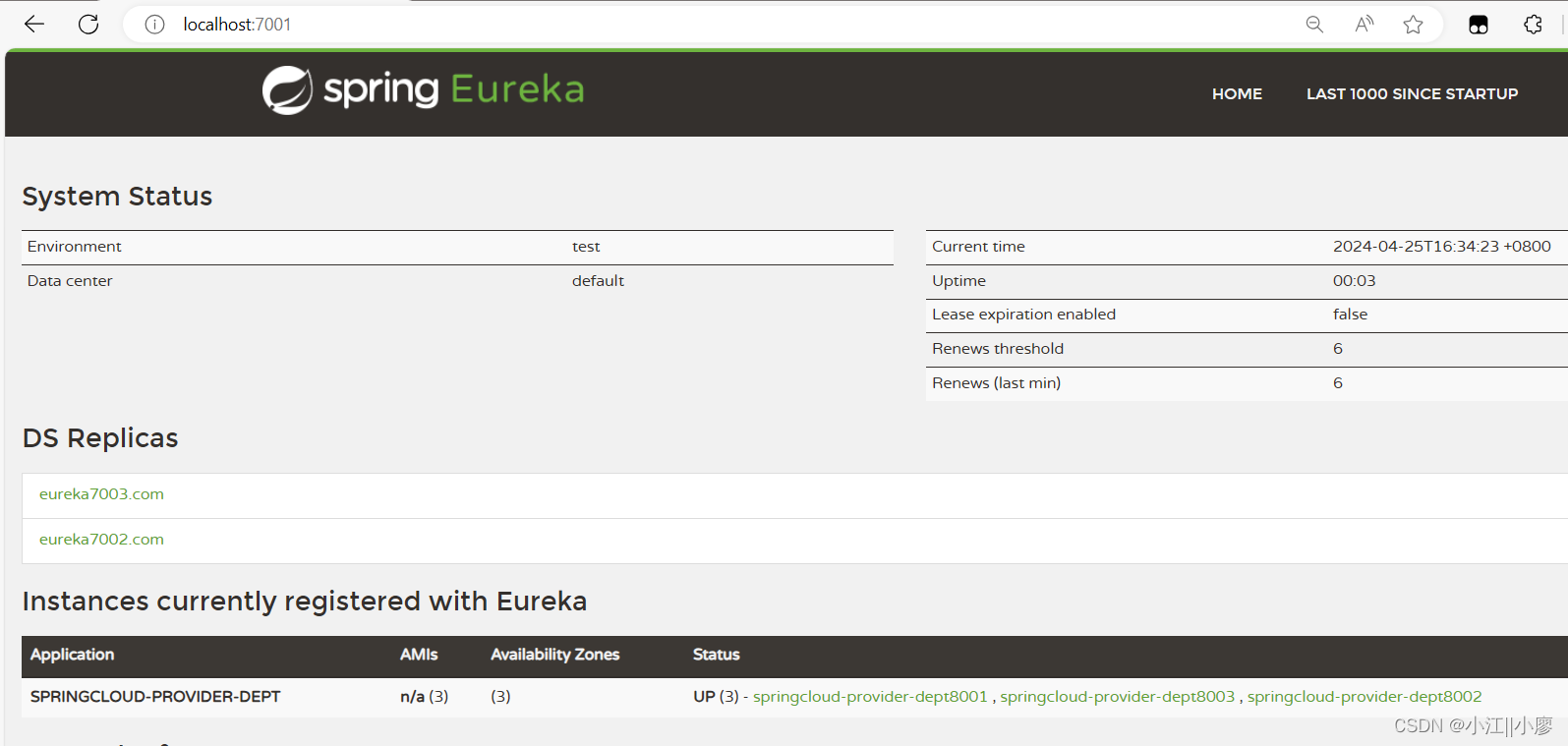Open the browser extensions puzzle icon
Screen dimensions: 1568x746
click(x=1533, y=25)
